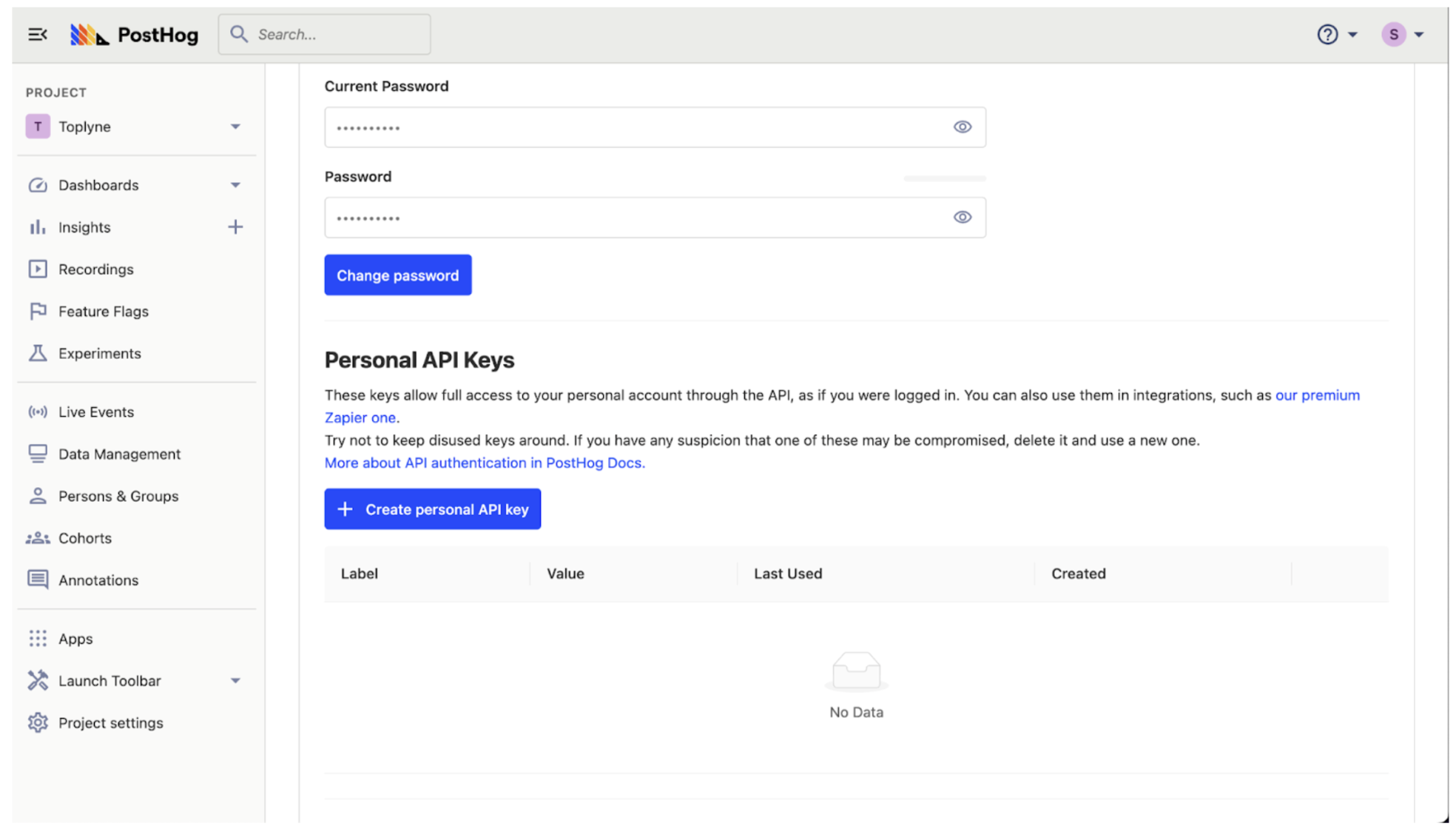Image resolution: width=1456 pixels, height=832 pixels.
Task: Click the Live Events broadcast icon
Action: pos(38,412)
